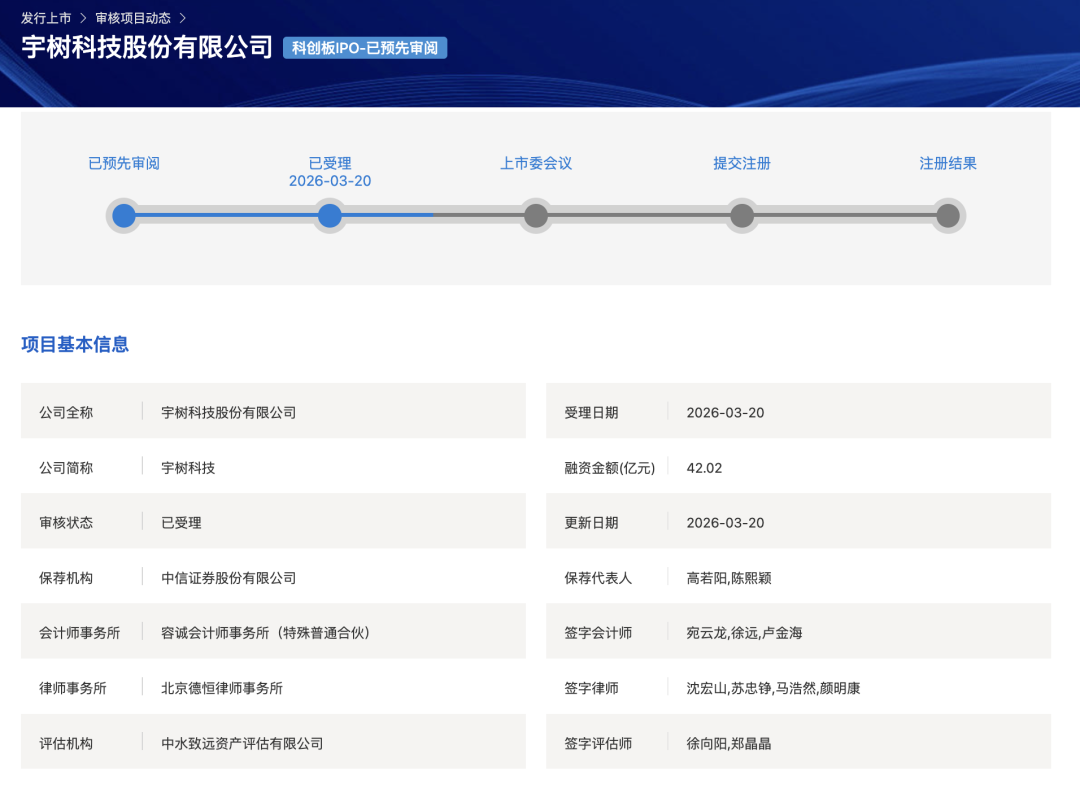Expand the 项目基本信息 section header
The height and width of the screenshot is (793, 1080).
point(74,345)
